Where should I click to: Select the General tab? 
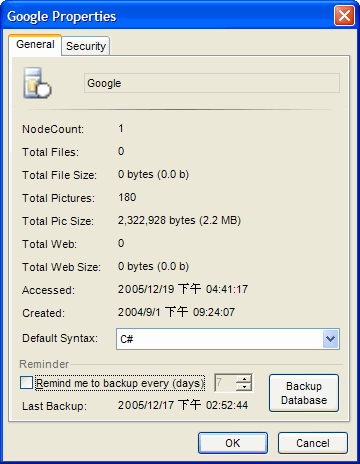point(35,44)
